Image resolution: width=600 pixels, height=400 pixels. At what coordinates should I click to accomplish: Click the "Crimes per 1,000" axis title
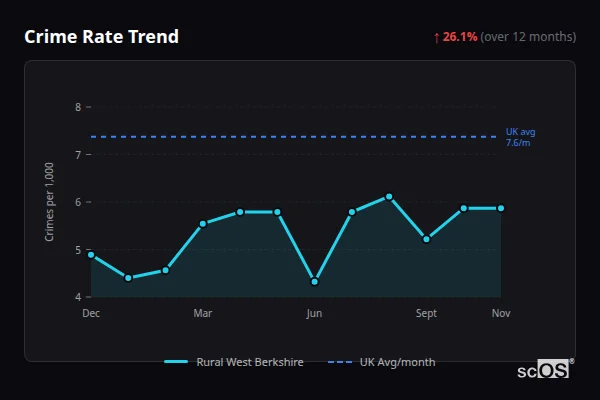click(x=49, y=202)
